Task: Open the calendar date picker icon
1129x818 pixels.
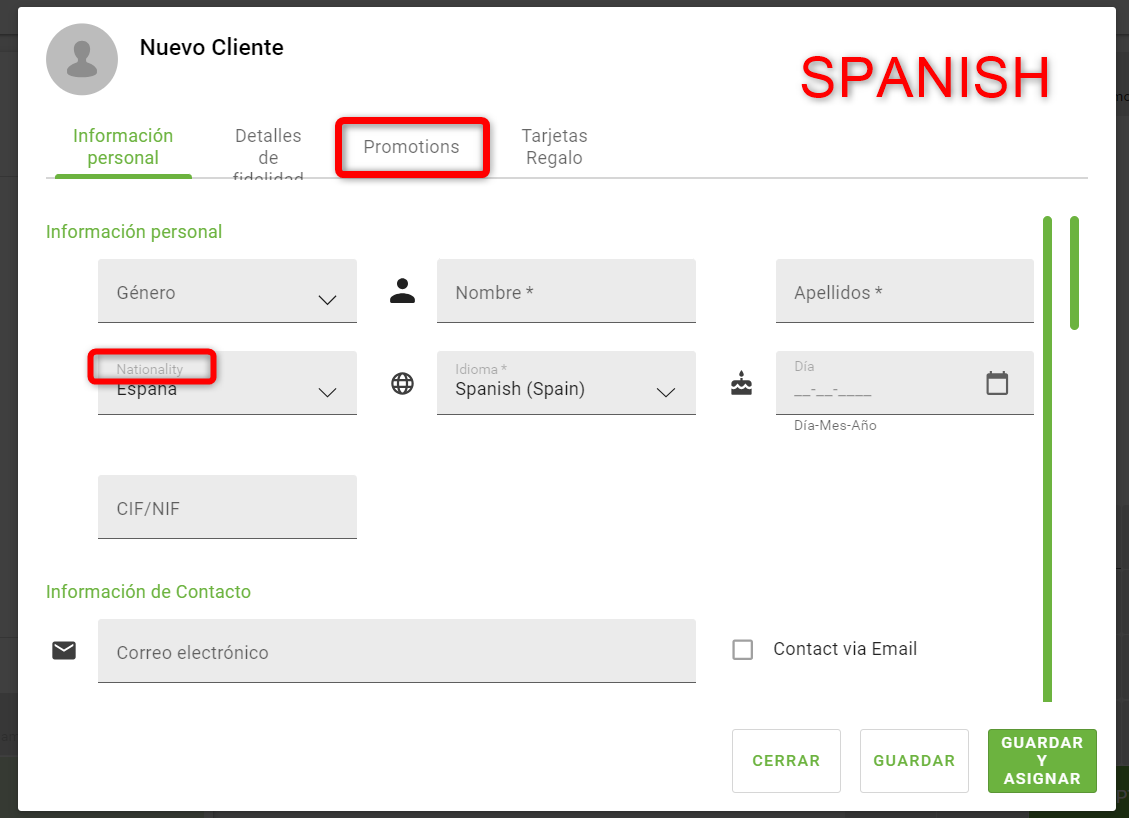Action: (997, 383)
